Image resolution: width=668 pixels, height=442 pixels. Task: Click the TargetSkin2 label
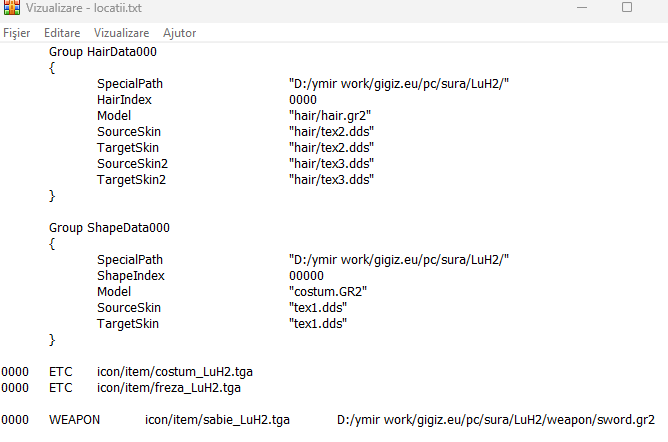pyautogui.click(x=131, y=179)
